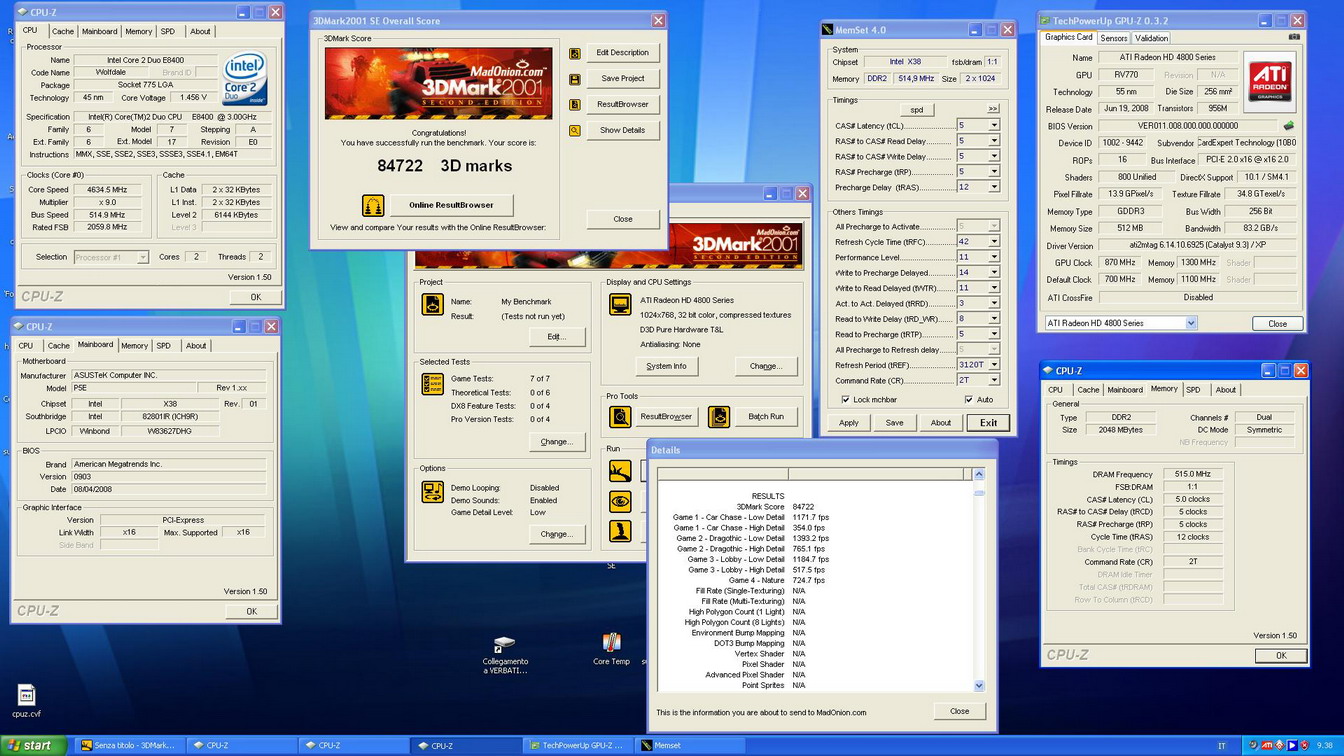The image size is (1344, 756).
Task: Click the Exit button in MemSet
Action: [x=988, y=423]
